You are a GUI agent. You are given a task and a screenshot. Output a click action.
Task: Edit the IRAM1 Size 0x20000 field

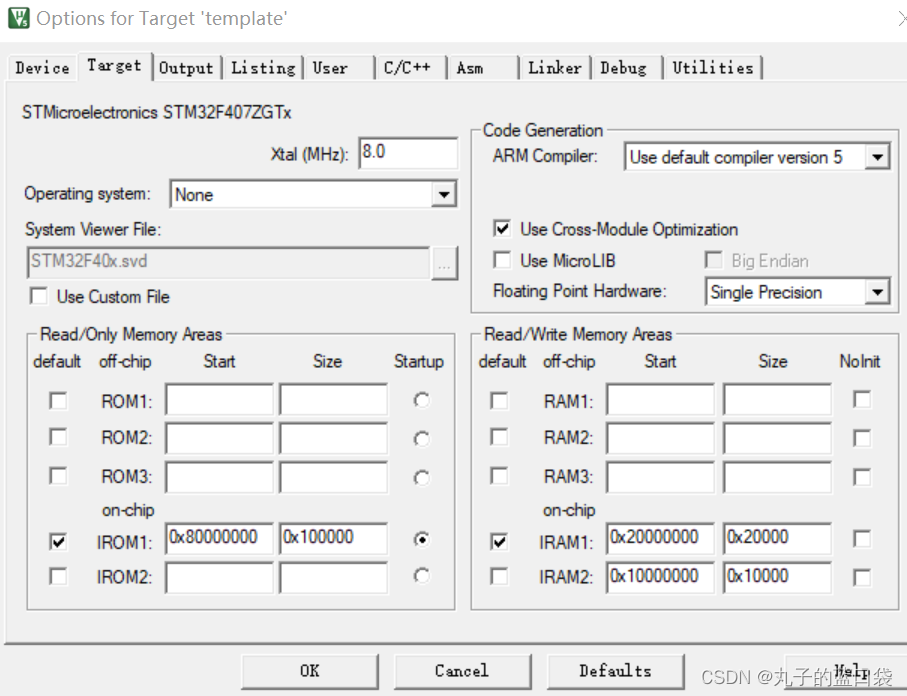[777, 539]
